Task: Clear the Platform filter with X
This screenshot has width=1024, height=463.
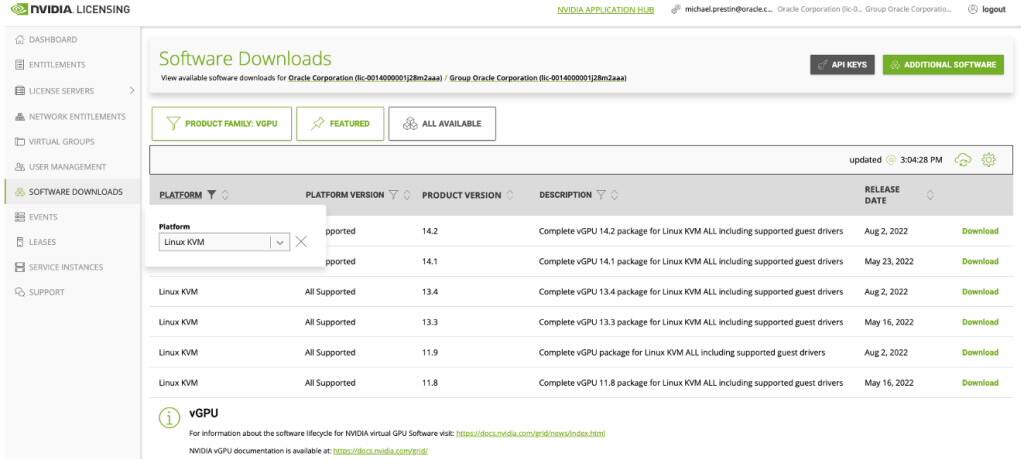Action: tap(301, 242)
